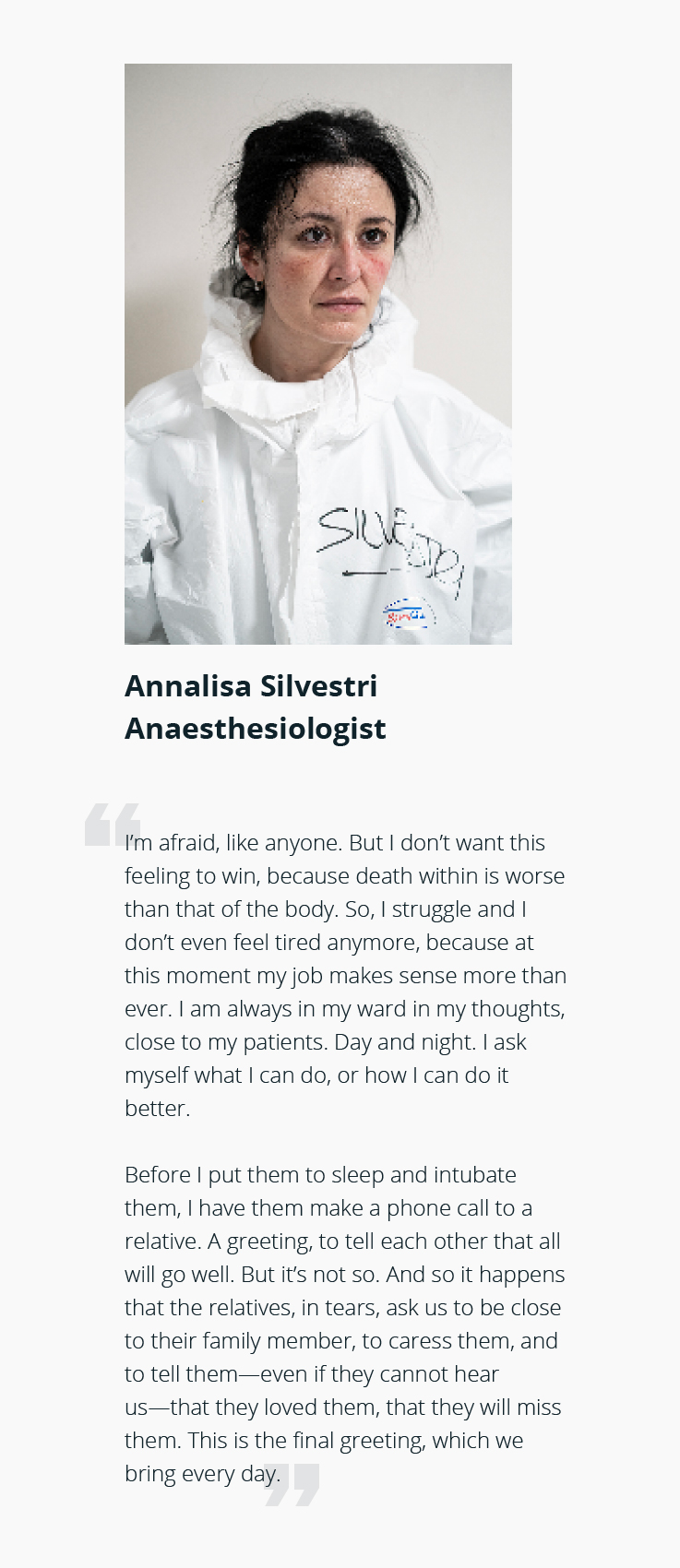Click the line "close to my patients. Day and night"
680x1568 pixels.
click(326, 1042)
